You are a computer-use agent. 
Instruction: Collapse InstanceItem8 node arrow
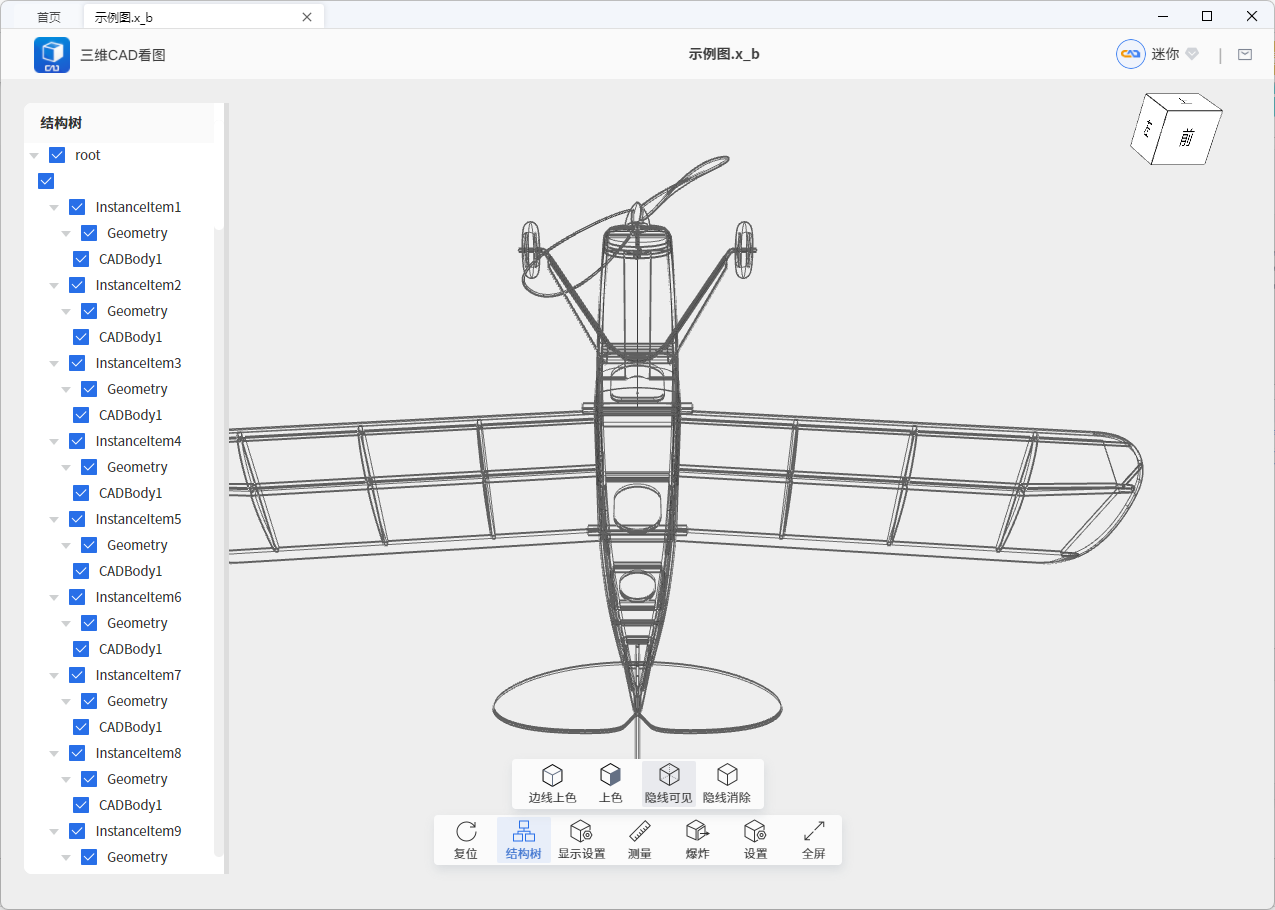(55, 754)
